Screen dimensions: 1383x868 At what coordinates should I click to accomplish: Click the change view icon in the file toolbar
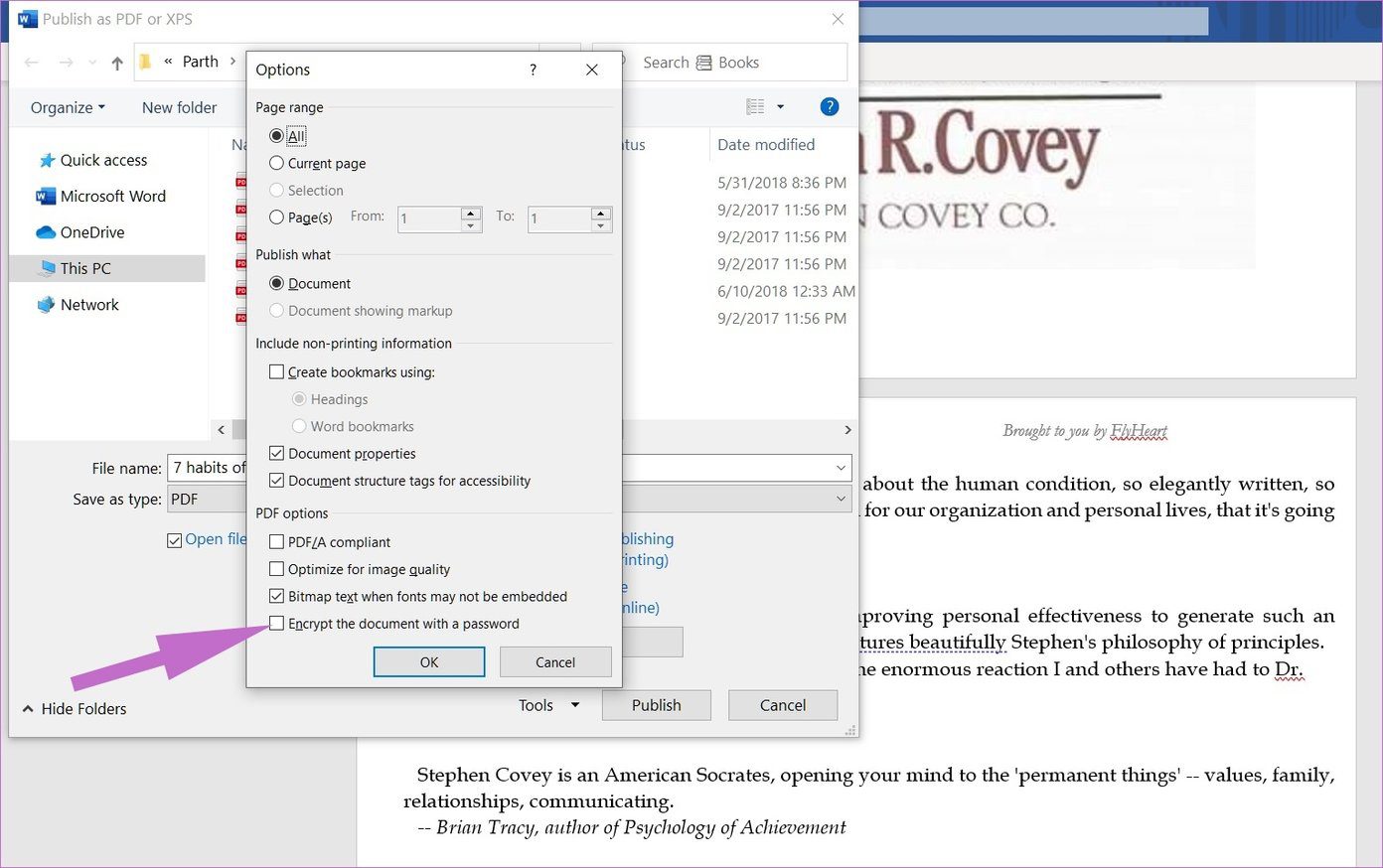(x=755, y=107)
